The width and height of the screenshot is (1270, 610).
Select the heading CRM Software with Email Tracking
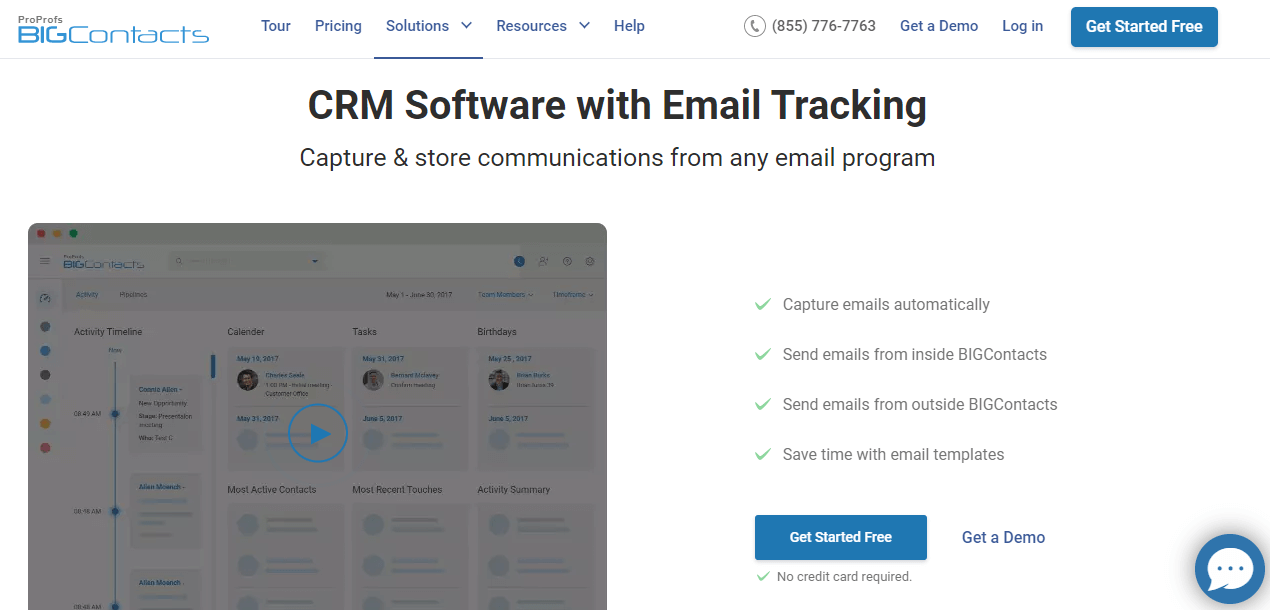coord(617,106)
